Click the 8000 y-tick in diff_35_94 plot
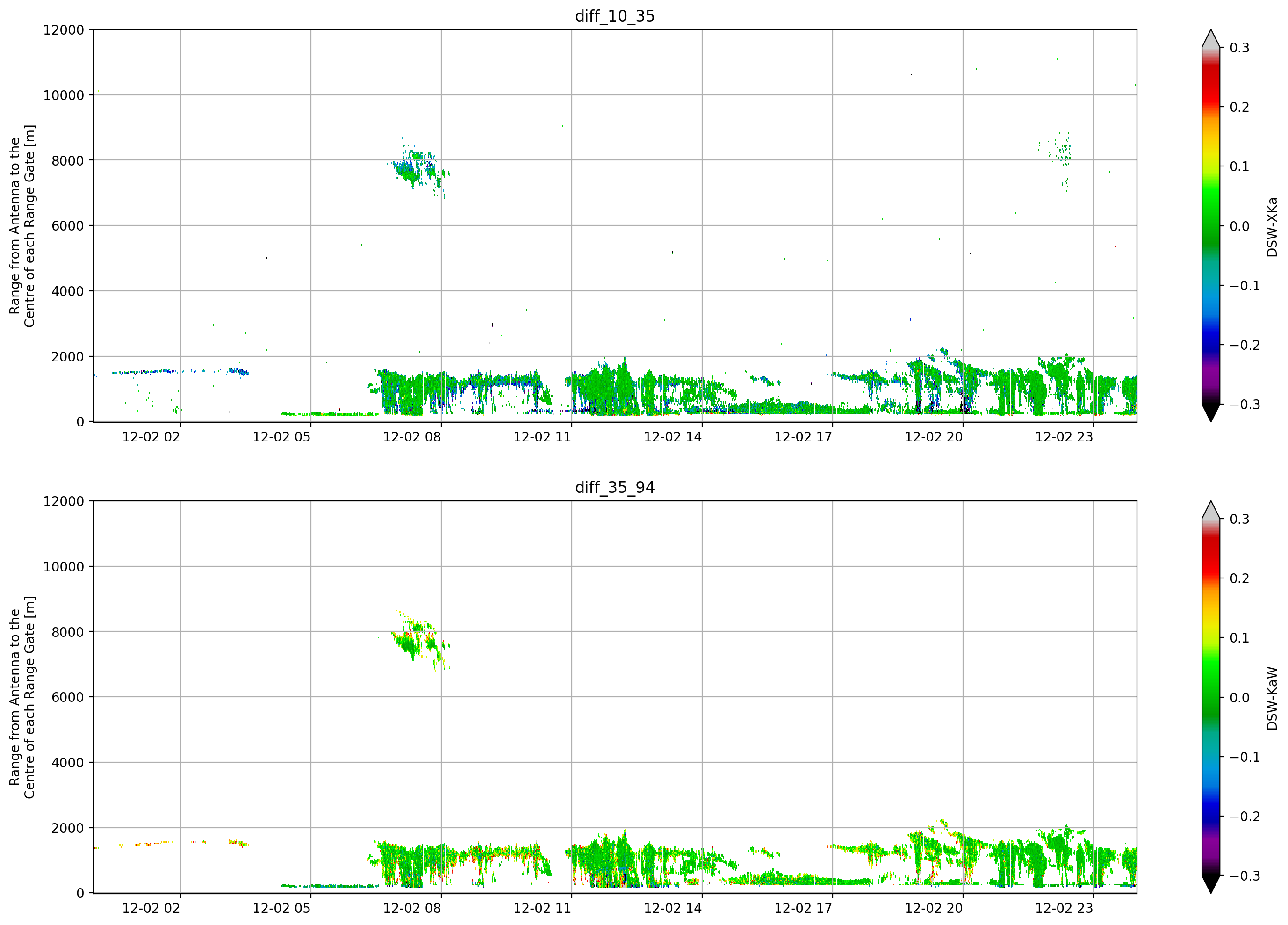The width and height of the screenshot is (1288, 925). (x=68, y=632)
